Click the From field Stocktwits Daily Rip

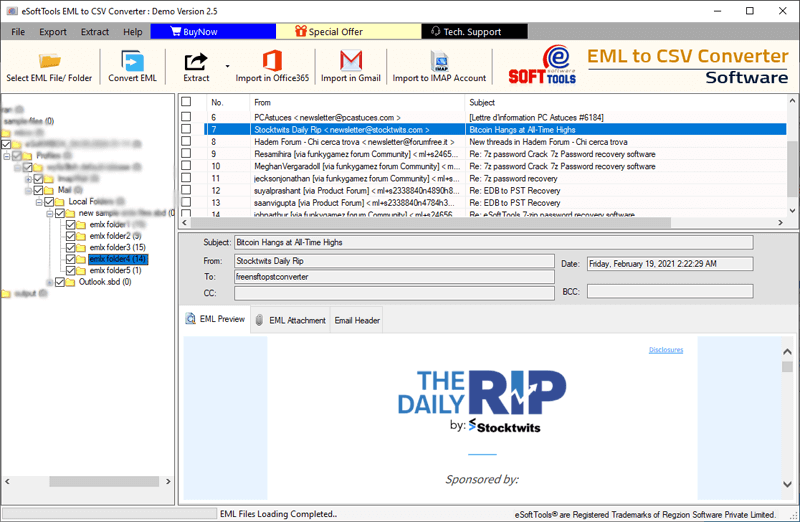(x=394, y=261)
